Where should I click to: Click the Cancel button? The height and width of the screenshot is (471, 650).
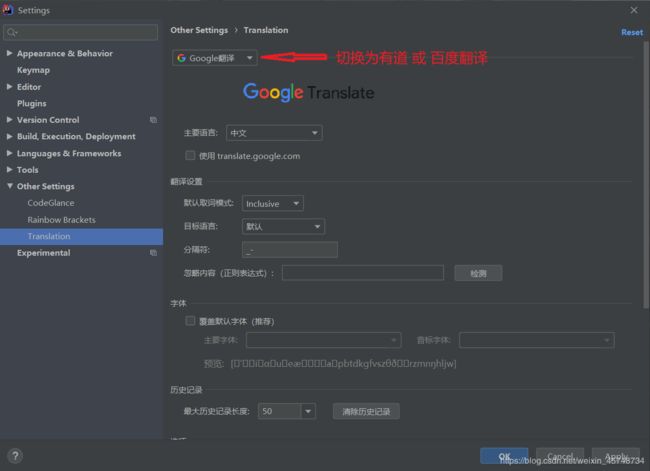coord(560,456)
